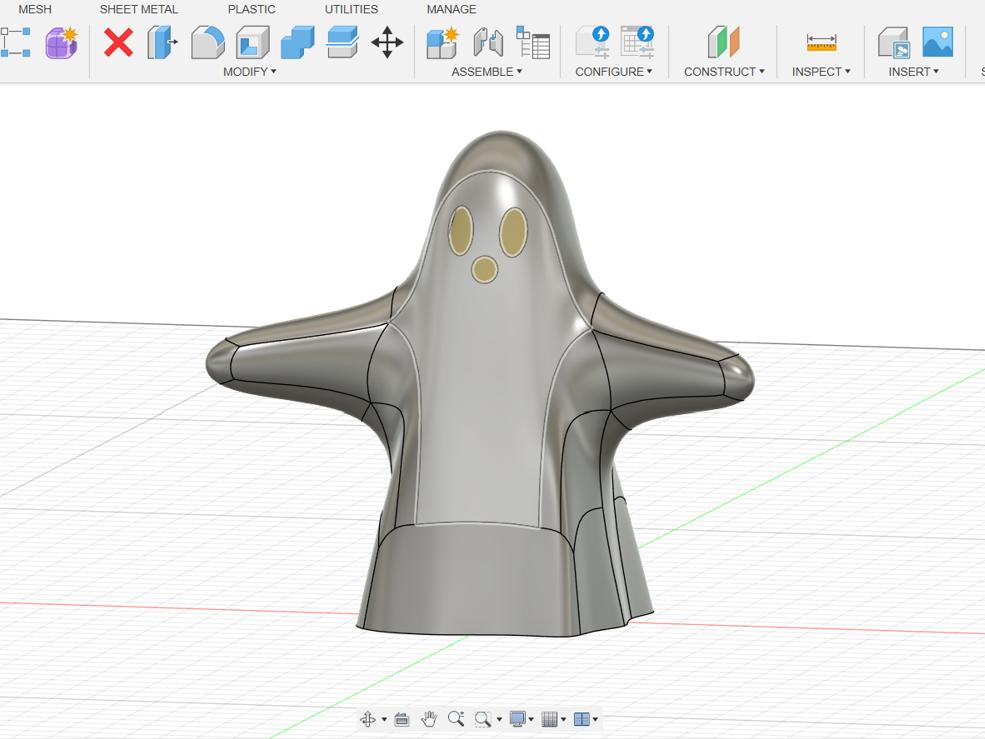Switch to the SHEET METAL tab
Image resolution: width=985 pixels, height=739 pixels.
139,9
